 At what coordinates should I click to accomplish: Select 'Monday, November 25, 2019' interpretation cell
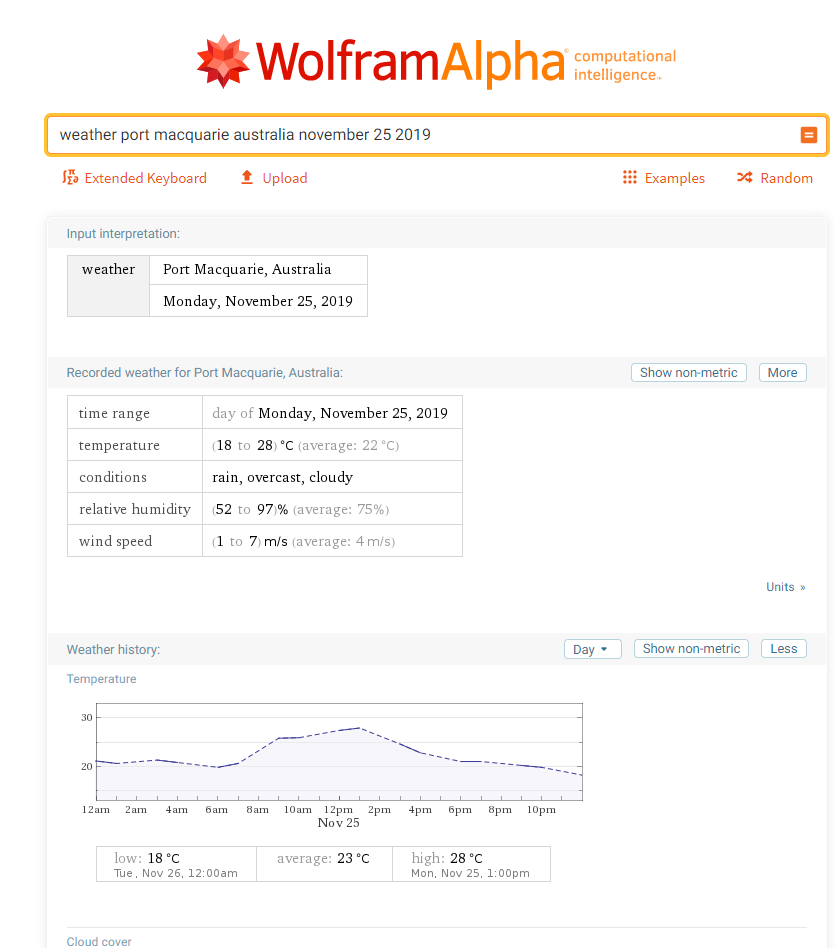(x=258, y=301)
